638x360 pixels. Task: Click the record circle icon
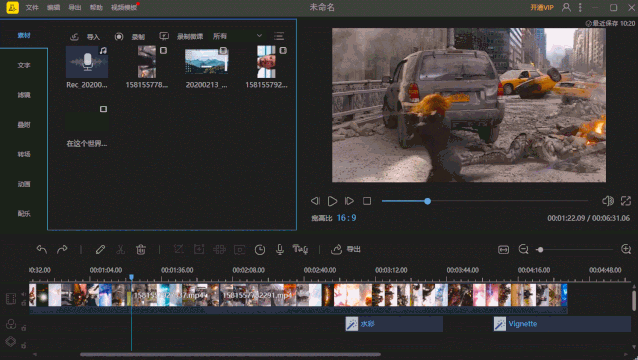click(x=119, y=37)
